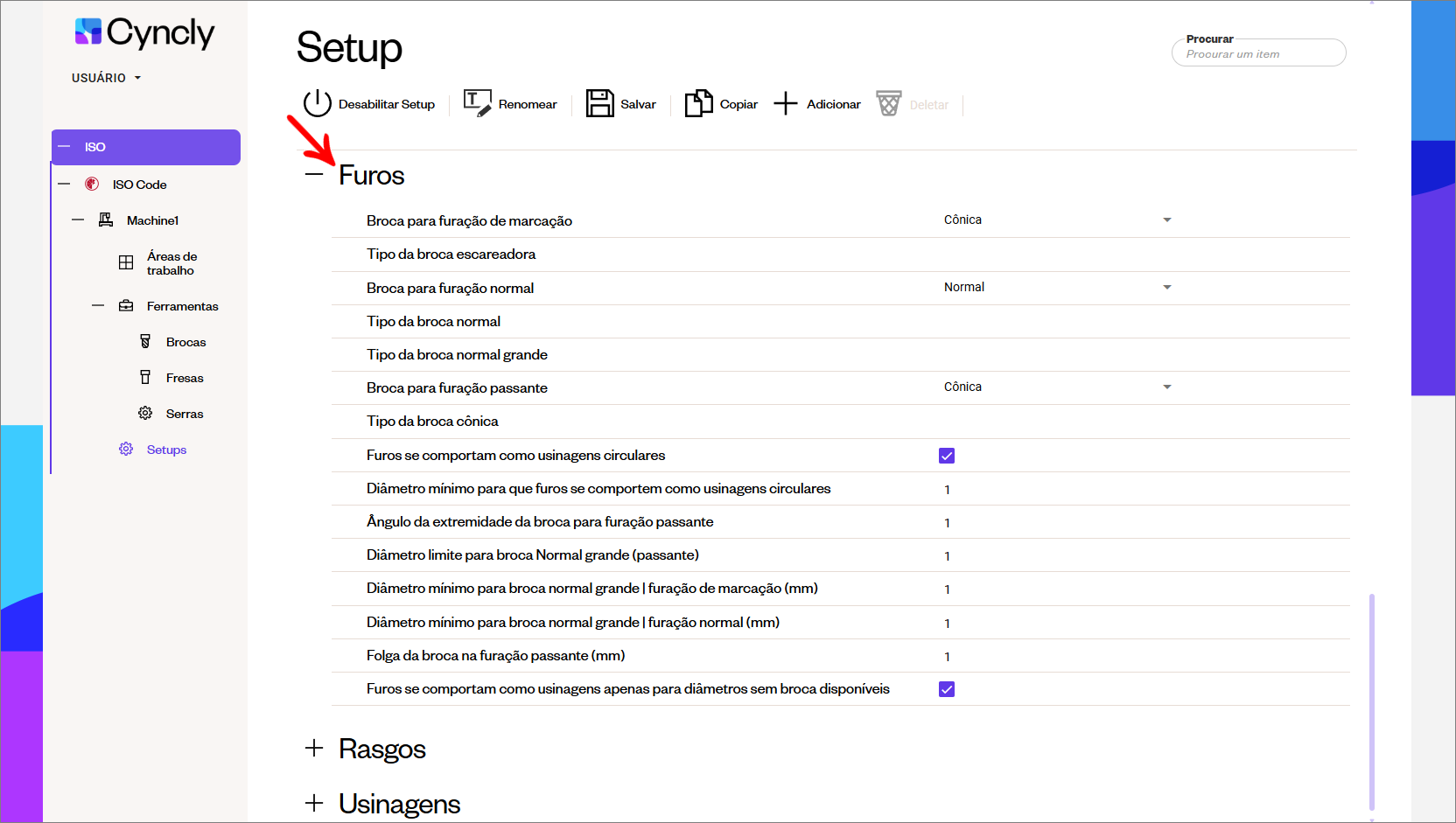Open 'Broca para furação normal' dropdown
Viewport: 1456px width, 823px height.
pos(1057,287)
